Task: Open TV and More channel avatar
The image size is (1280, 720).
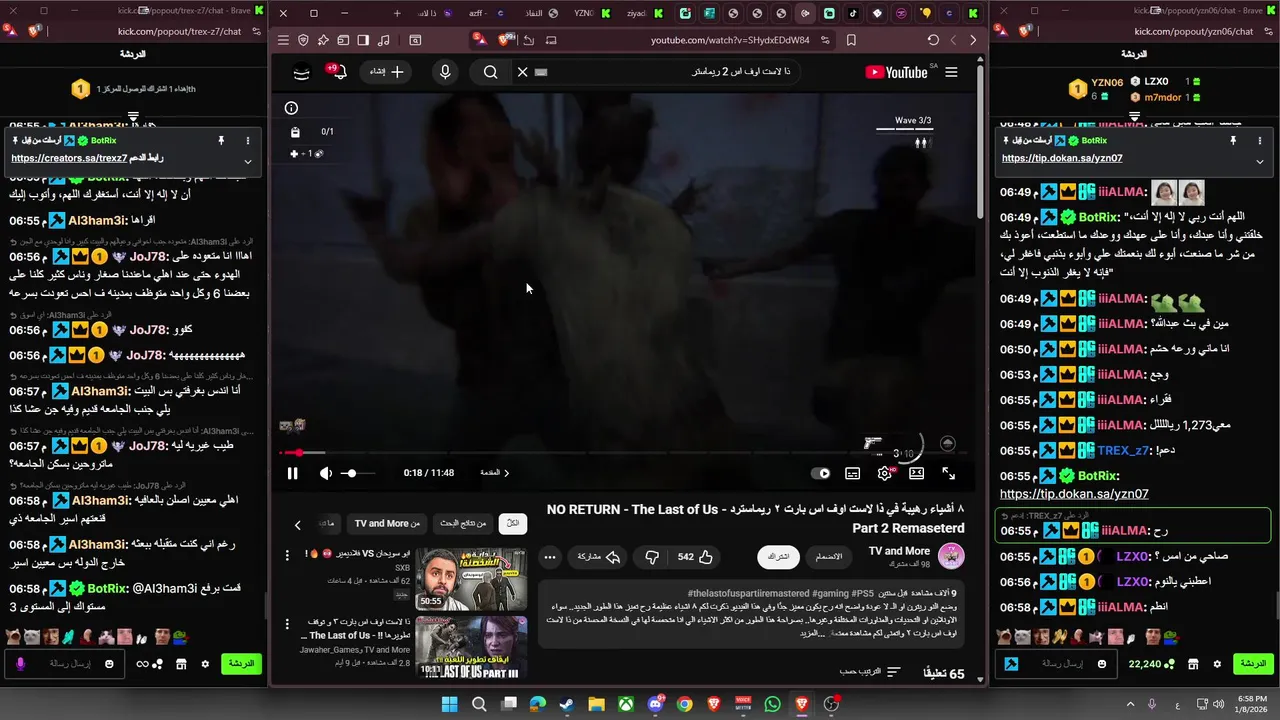Action: (951, 556)
